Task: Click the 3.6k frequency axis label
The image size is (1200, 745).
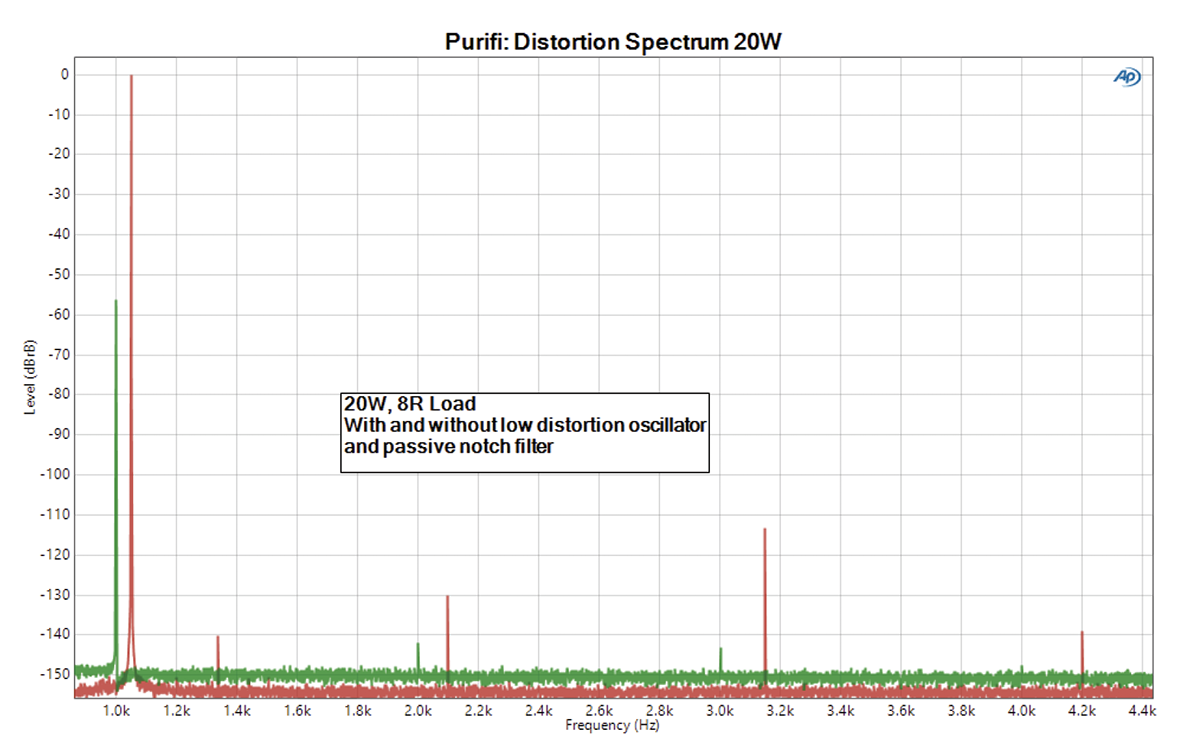Action: 901,711
